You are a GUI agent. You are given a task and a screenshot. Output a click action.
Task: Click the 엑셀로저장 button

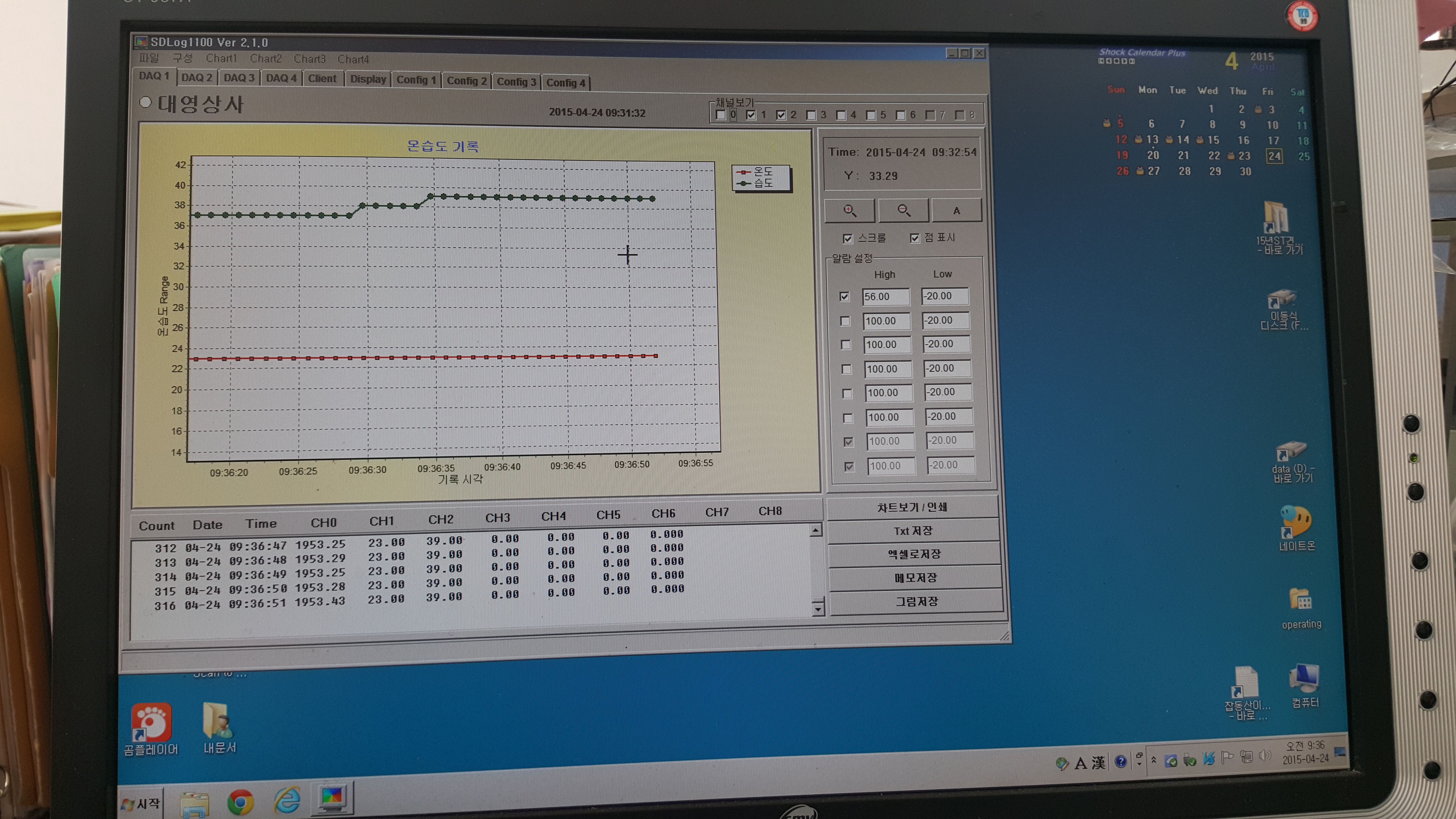[914, 554]
